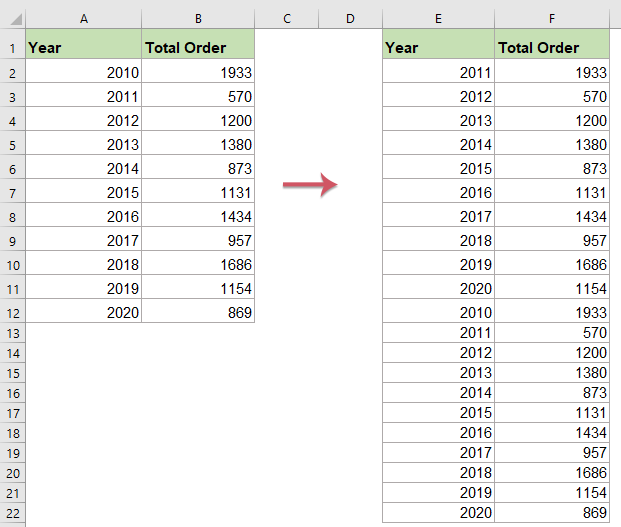Screen dimensions: 621x527
Task: Click cell B7 containing 1131
Action: pos(198,192)
